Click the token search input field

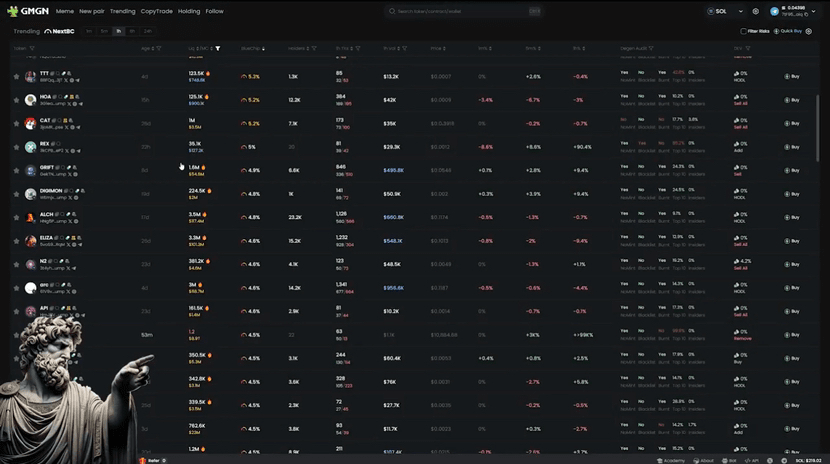tap(465, 11)
